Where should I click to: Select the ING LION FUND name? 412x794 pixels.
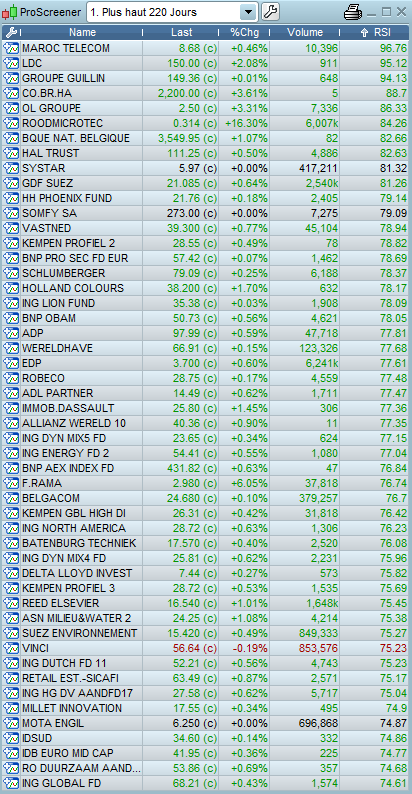pos(59,303)
